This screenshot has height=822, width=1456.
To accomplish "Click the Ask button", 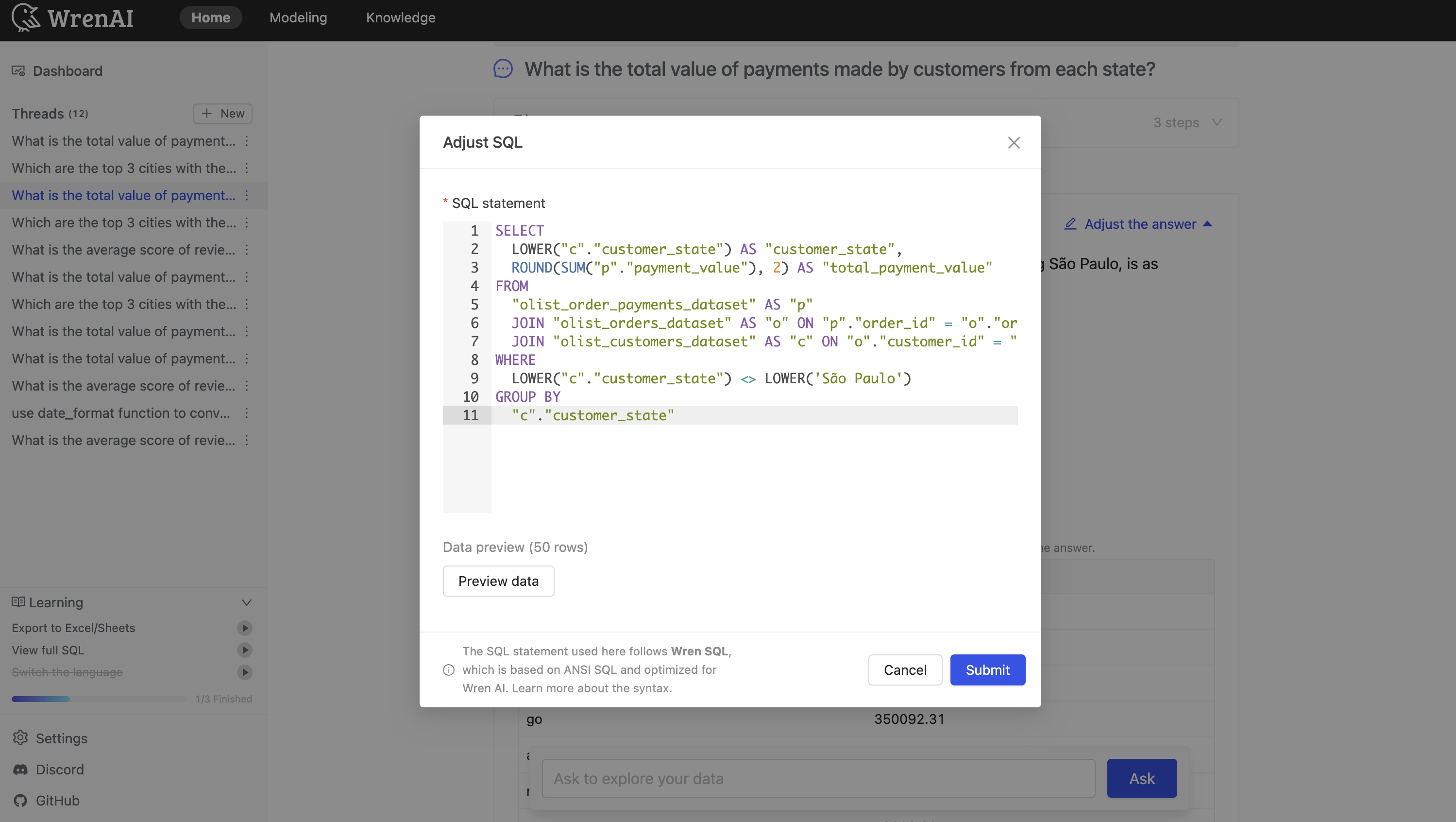I will tap(1142, 778).
